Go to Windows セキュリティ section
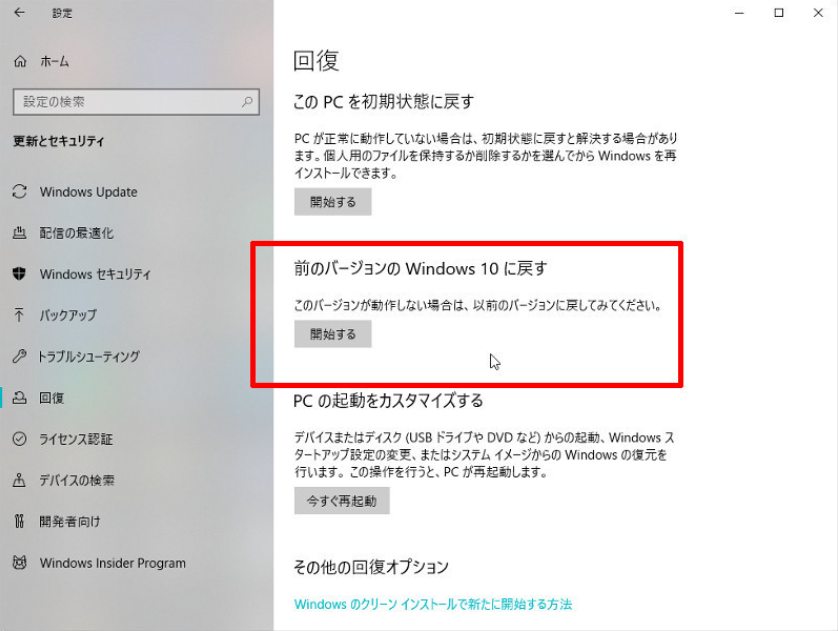Screen dimensions: 838x631 click(95, 274)
